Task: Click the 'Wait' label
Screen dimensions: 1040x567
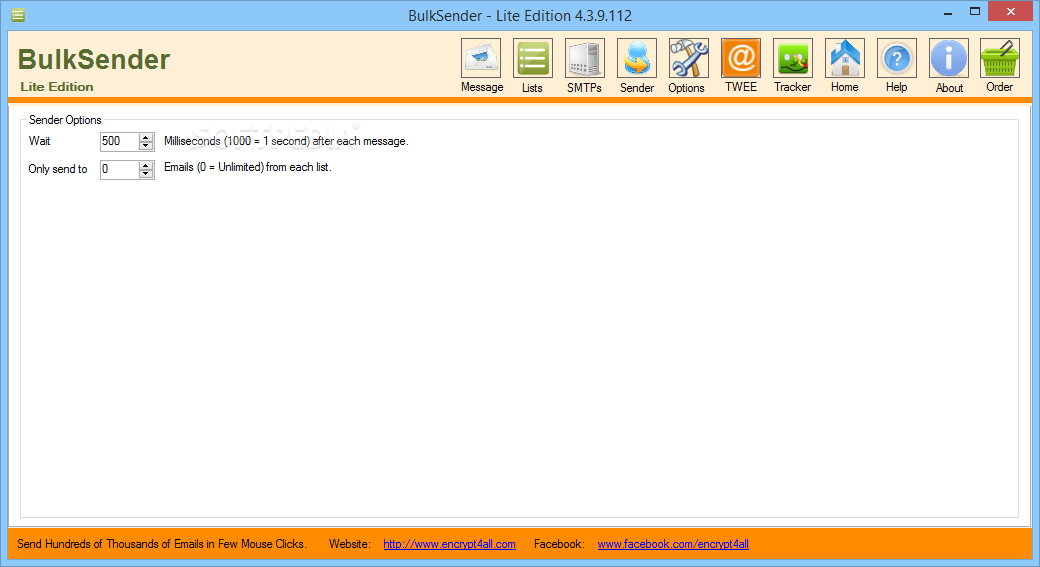Action: click(39, 141)
